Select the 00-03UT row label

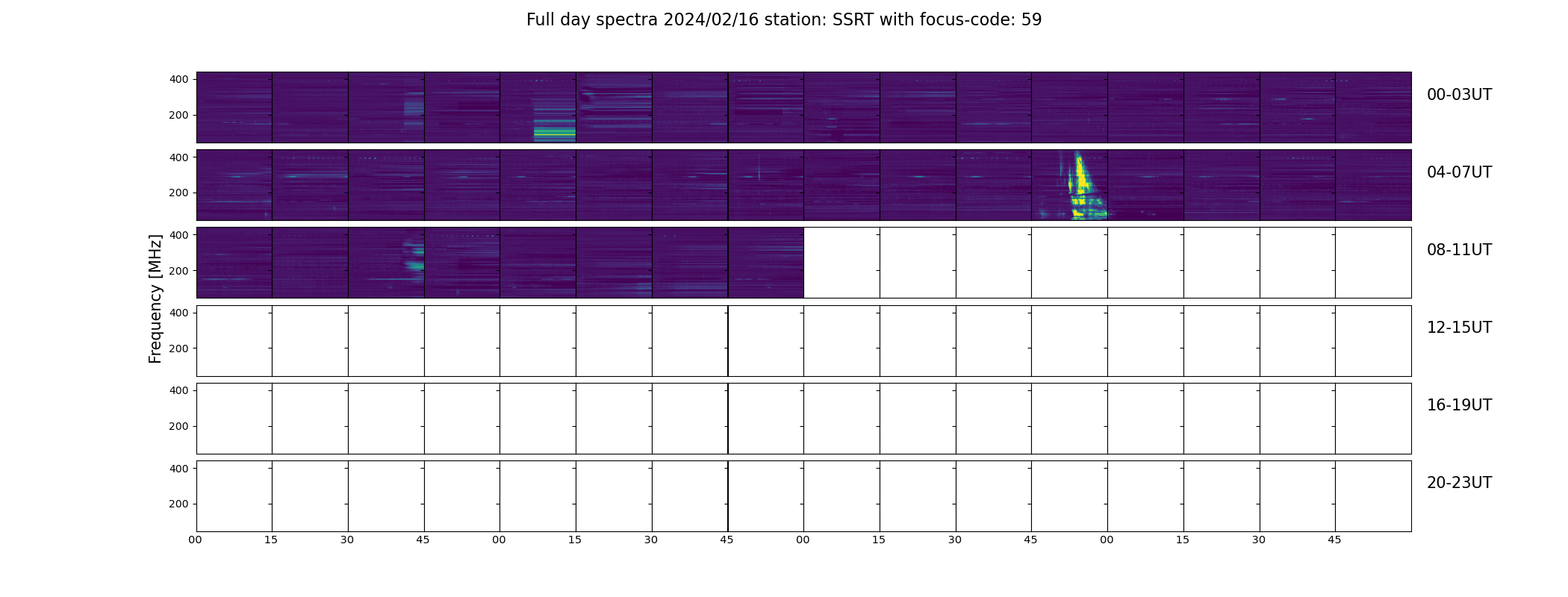click(1459, 95)
